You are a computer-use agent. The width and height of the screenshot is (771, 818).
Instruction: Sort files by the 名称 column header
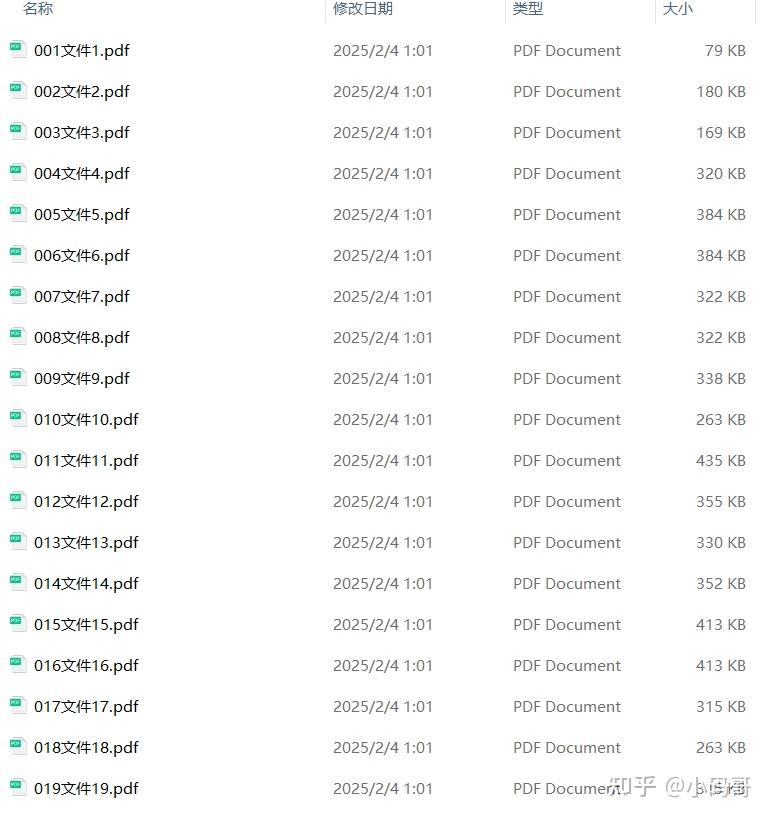[x=38, y=9]
